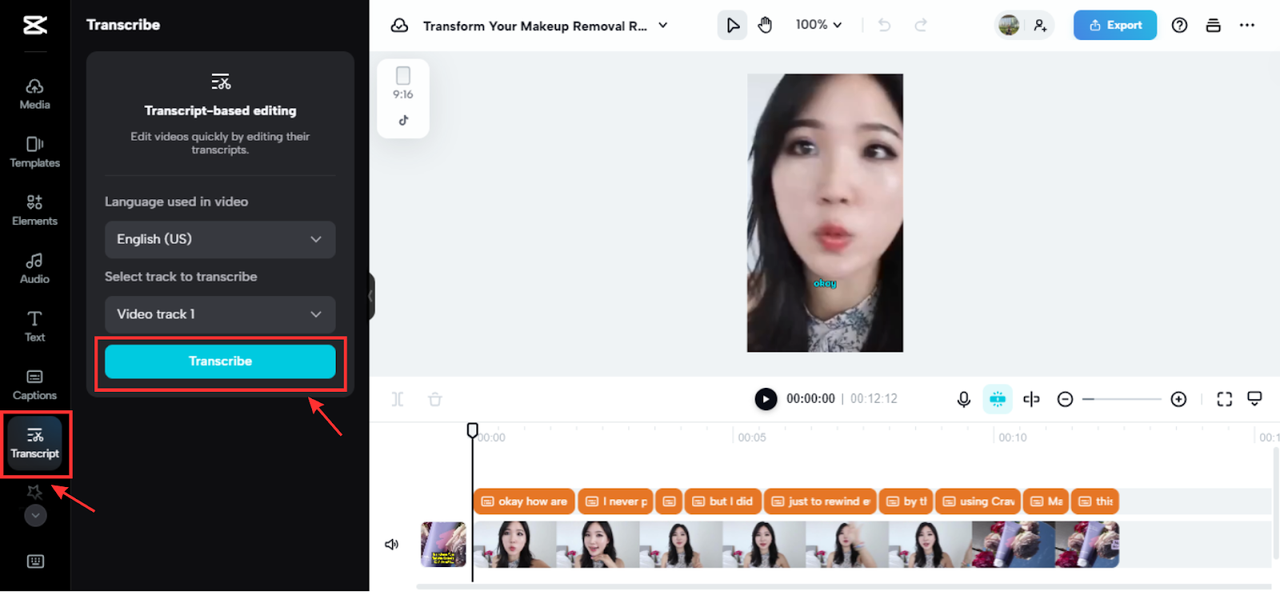This screenshot has height=595, width=1280.
Task: Open the Audio panel
Action: [35, 268]
